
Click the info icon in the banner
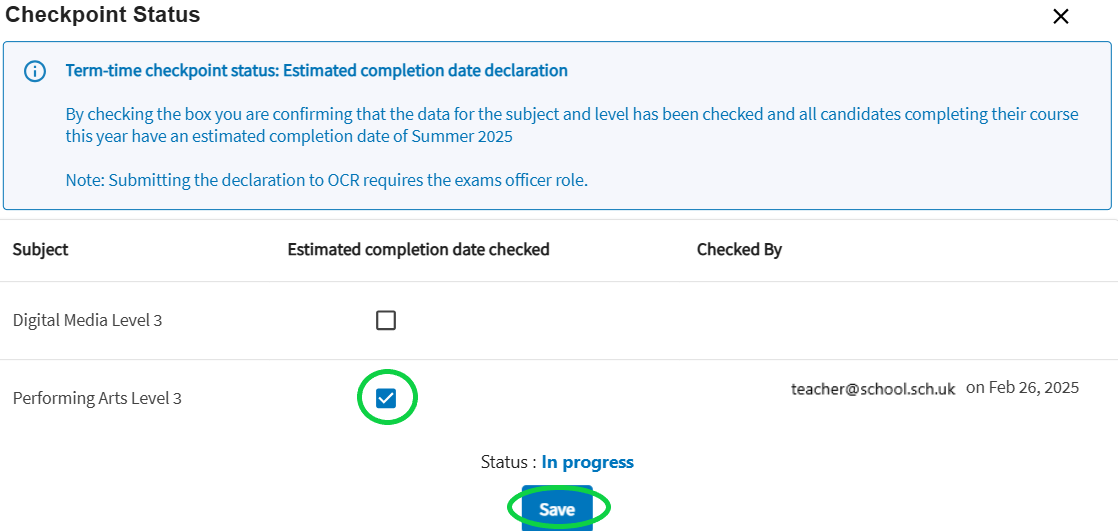[35, 71]
